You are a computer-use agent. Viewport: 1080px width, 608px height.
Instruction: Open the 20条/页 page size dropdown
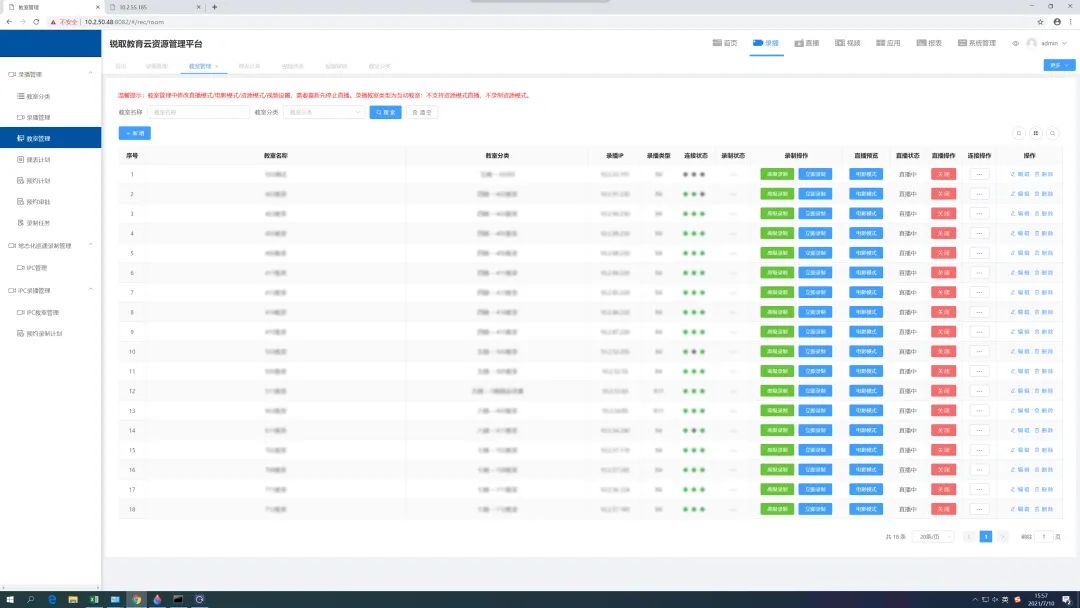point(936,537)
